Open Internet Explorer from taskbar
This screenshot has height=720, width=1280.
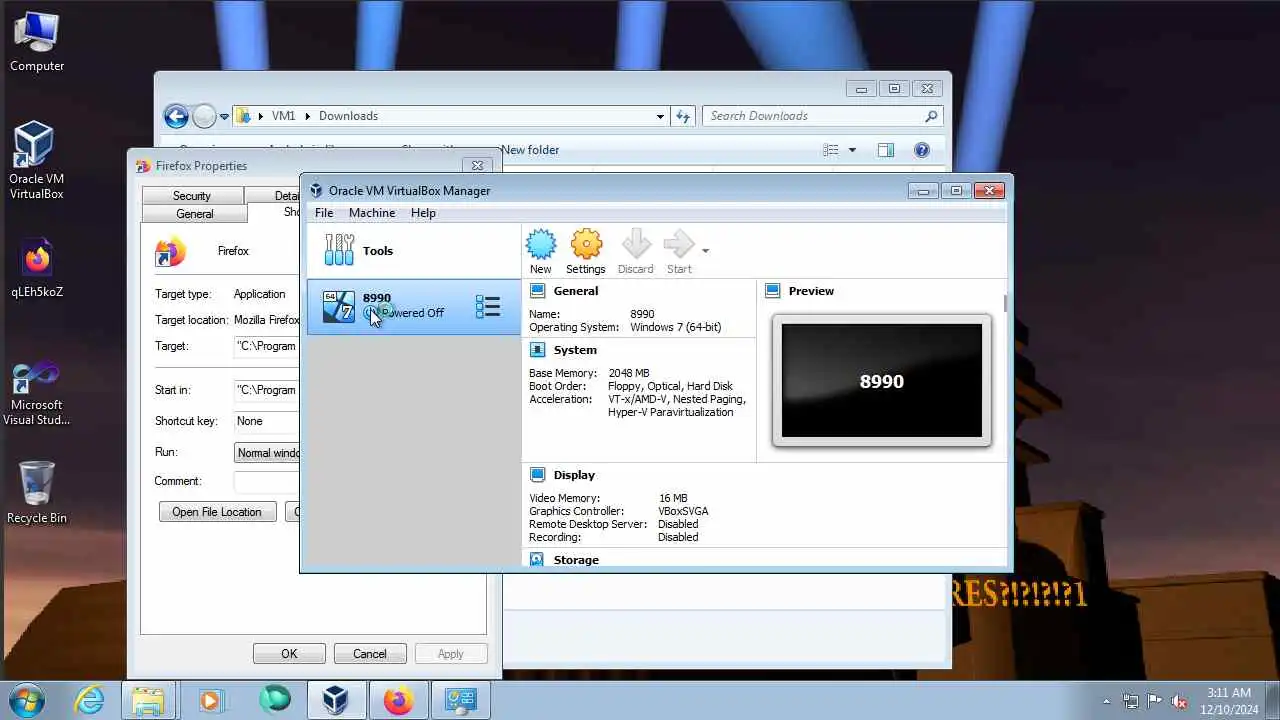[90, 700]
